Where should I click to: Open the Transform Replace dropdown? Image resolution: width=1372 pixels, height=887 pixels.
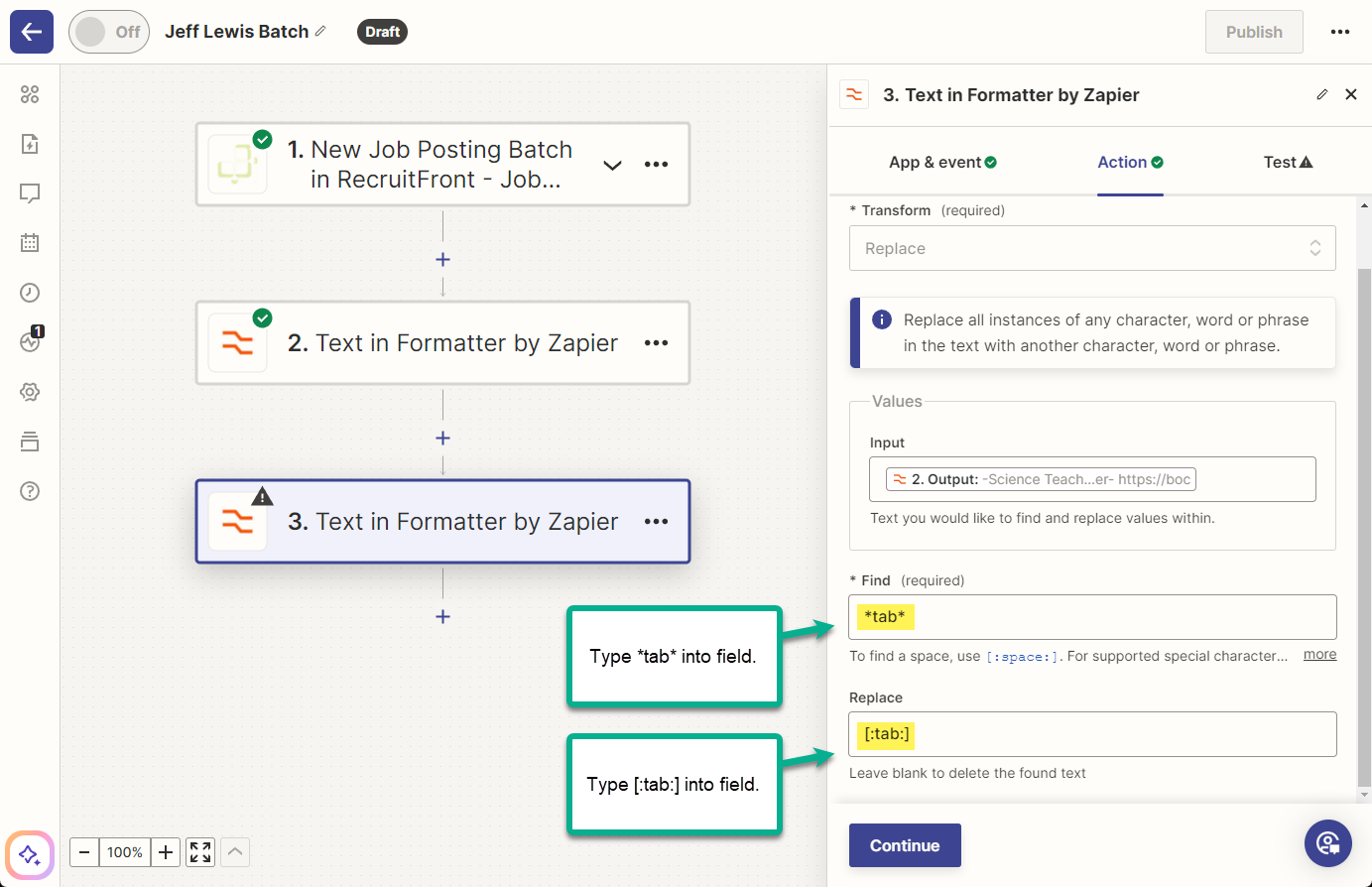tap(1092, 248)
